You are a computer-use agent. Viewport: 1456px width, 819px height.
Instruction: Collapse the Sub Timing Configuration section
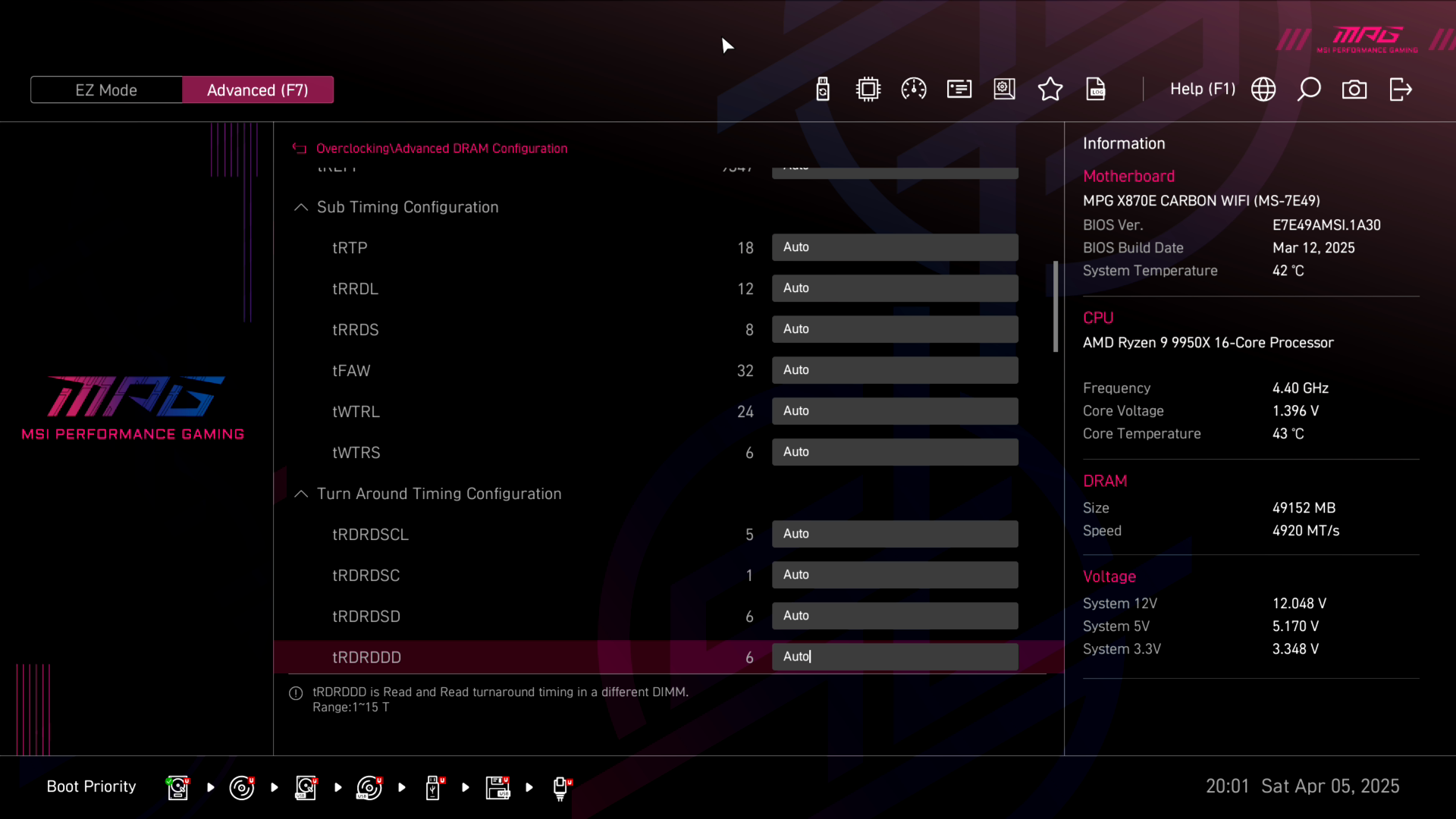click(x=301, y=207)
